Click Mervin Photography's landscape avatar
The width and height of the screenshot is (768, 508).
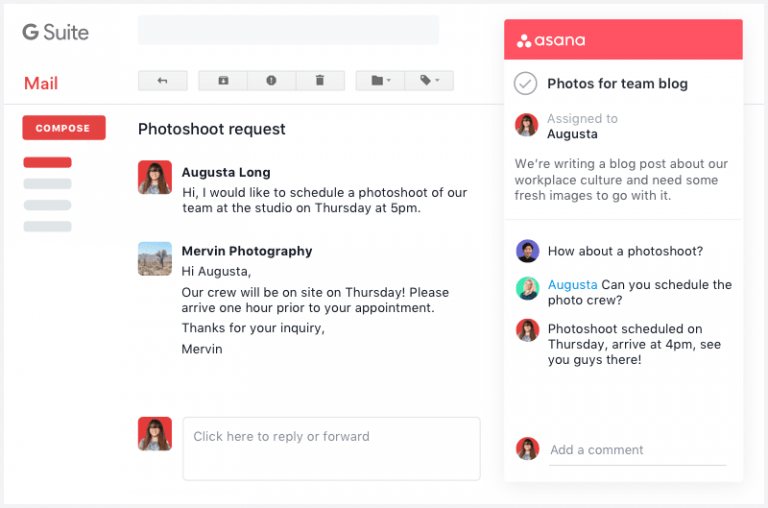(155, 259)
